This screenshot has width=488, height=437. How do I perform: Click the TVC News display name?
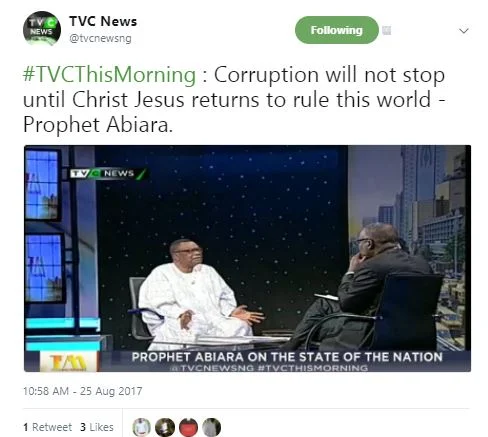click(x=103, y=21)
